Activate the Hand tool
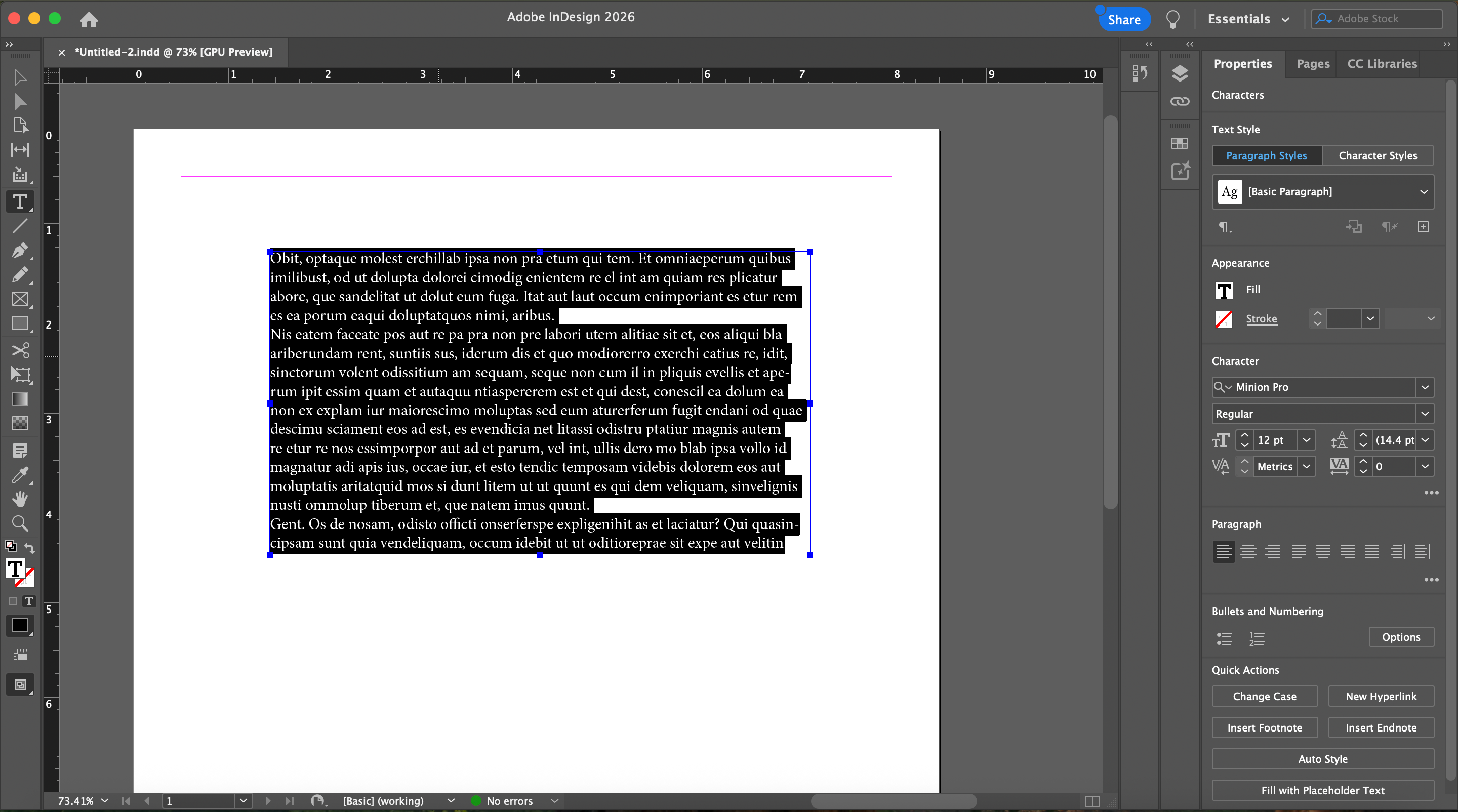 point(20,499)
